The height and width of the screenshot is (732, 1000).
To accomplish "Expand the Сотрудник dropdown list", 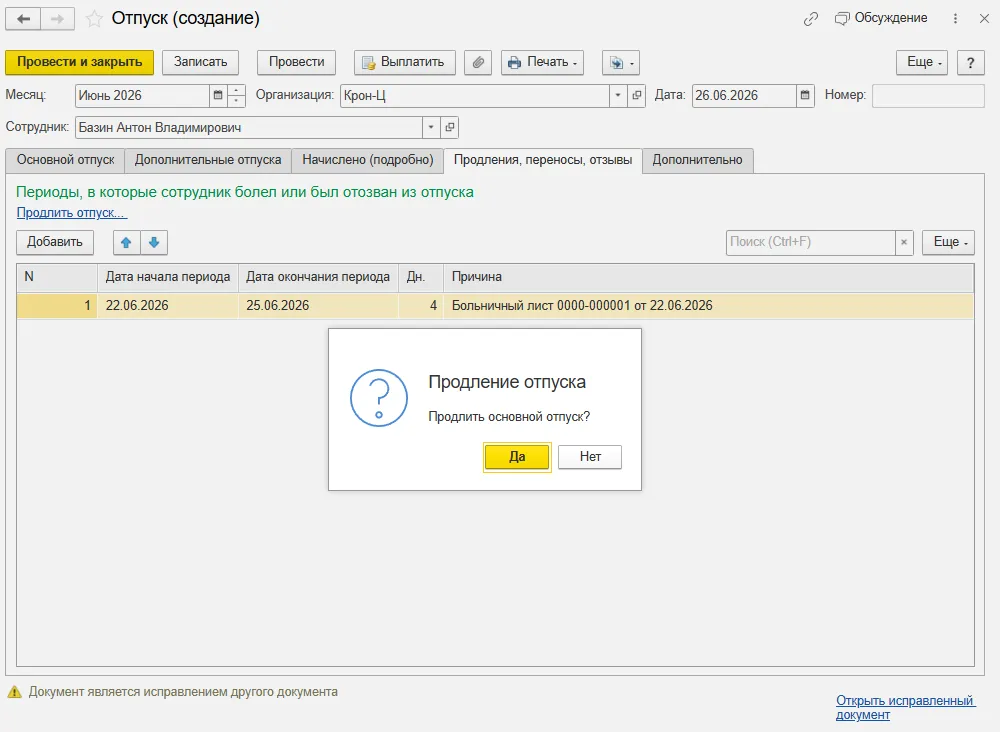I will [x=431, y=128].
